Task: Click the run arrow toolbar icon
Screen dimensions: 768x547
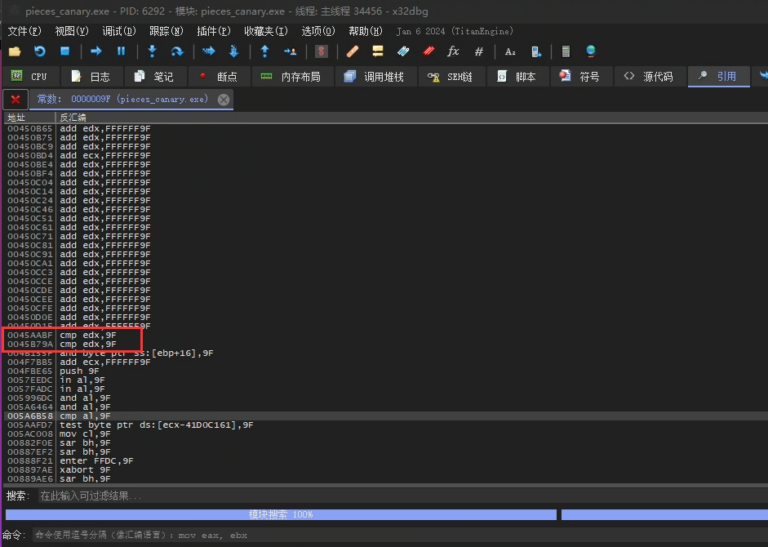Action: [x=96, y=51]
